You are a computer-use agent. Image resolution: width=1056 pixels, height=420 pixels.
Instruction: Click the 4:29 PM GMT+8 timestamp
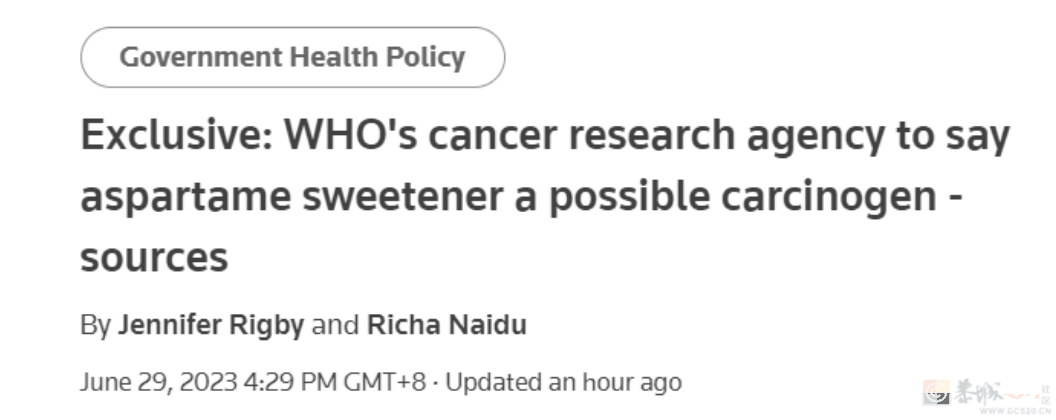335,382
